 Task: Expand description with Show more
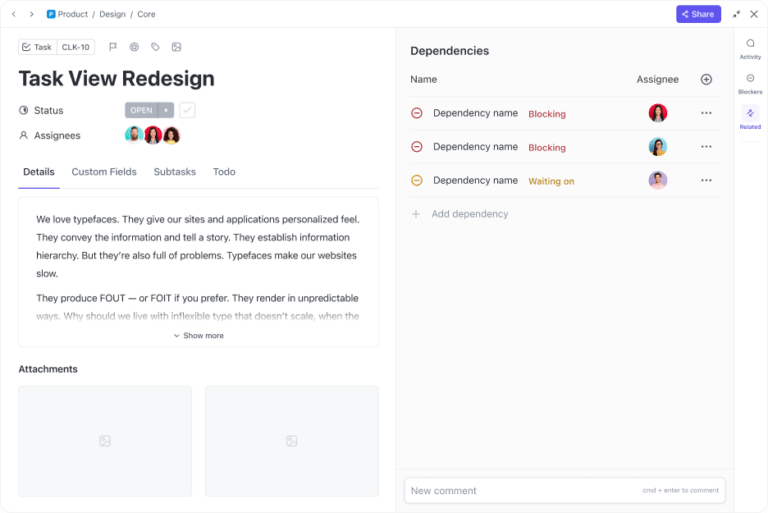tap(198, 336)
